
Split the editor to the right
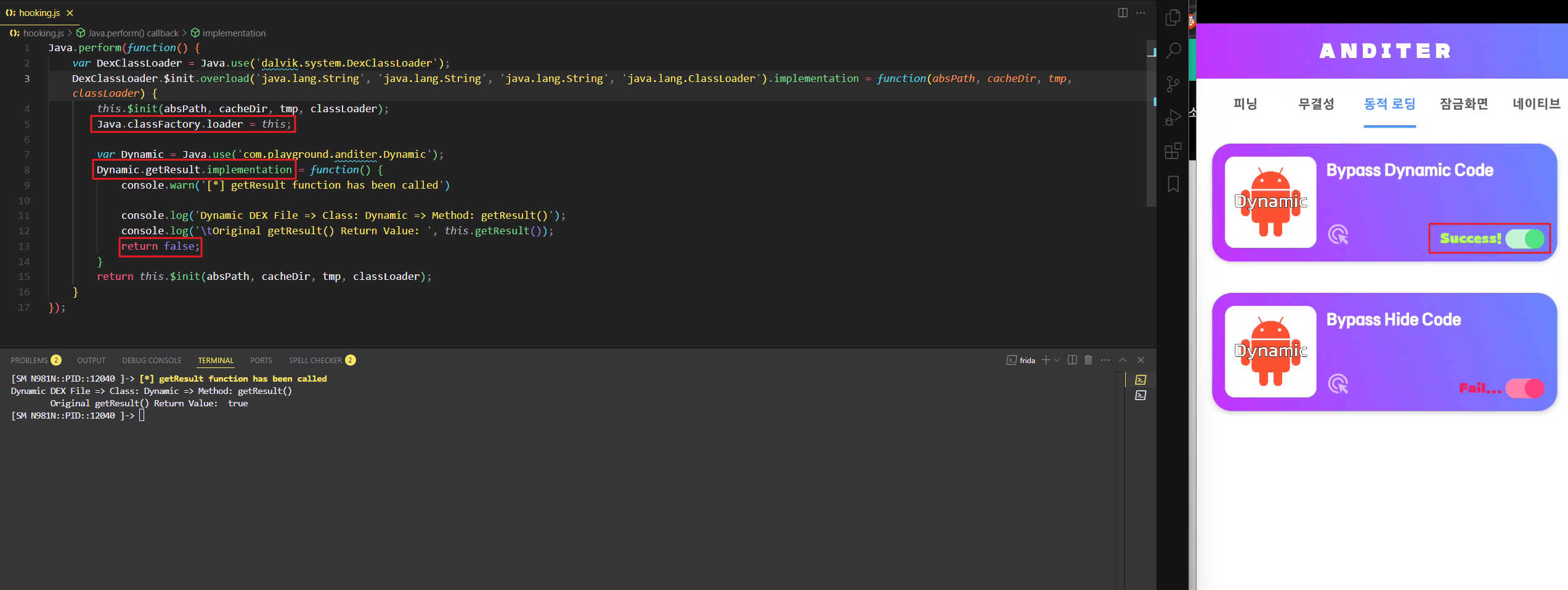pyautogui.click(x=1123, y=12)
